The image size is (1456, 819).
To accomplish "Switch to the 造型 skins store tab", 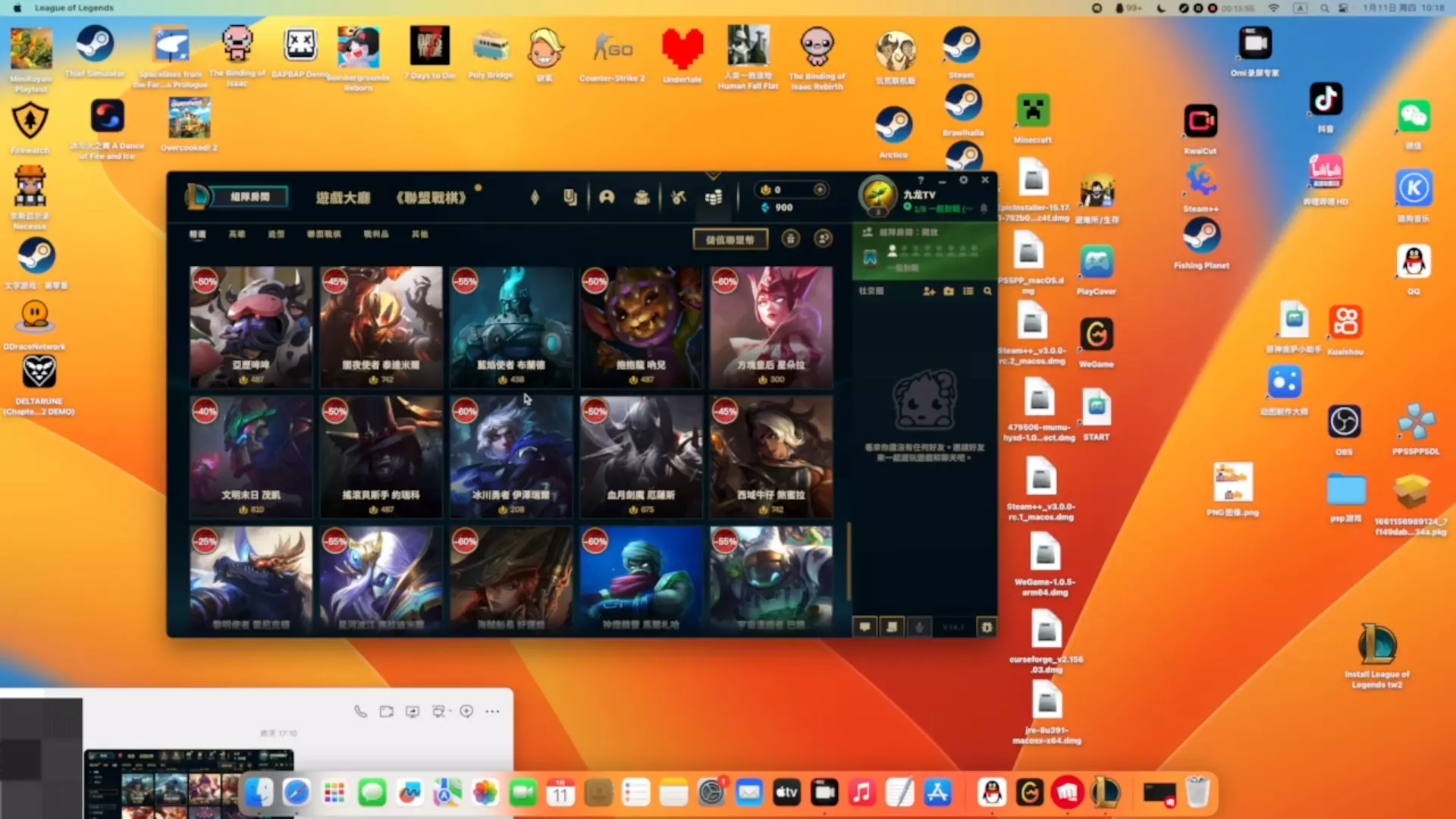I will pyautogui.click(x=276, y=234).
